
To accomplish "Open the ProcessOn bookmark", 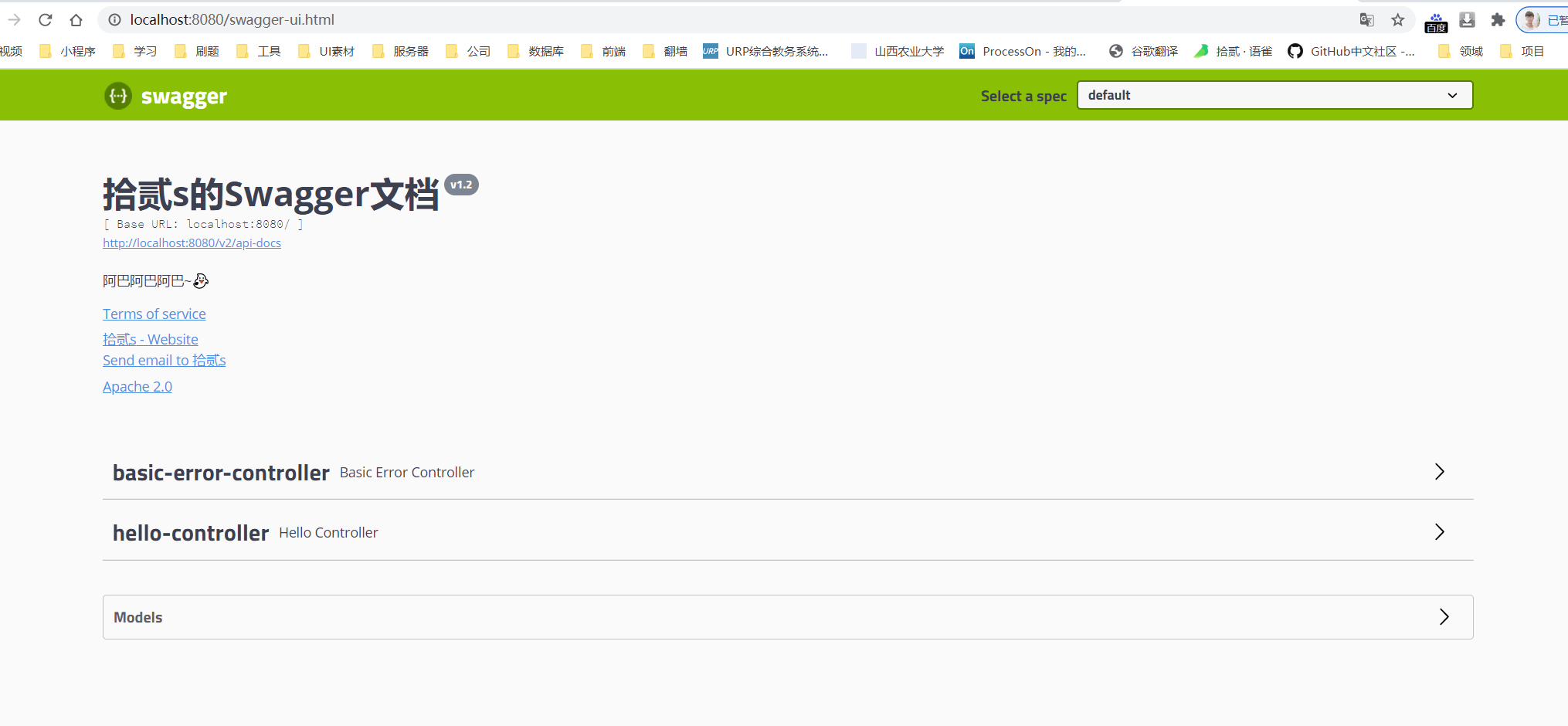I will click(1023, 51).
